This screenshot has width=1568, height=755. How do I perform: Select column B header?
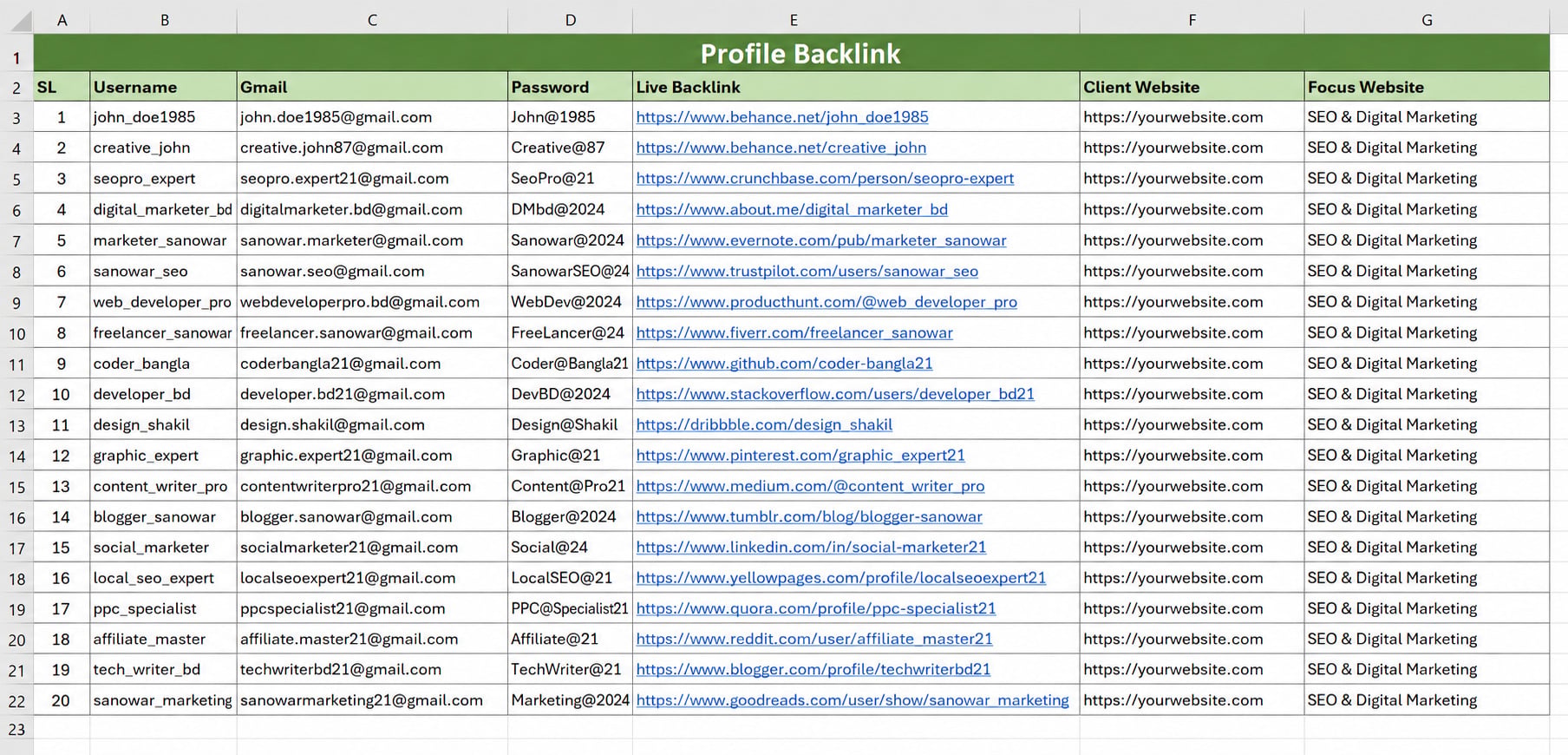coord(164,20)
